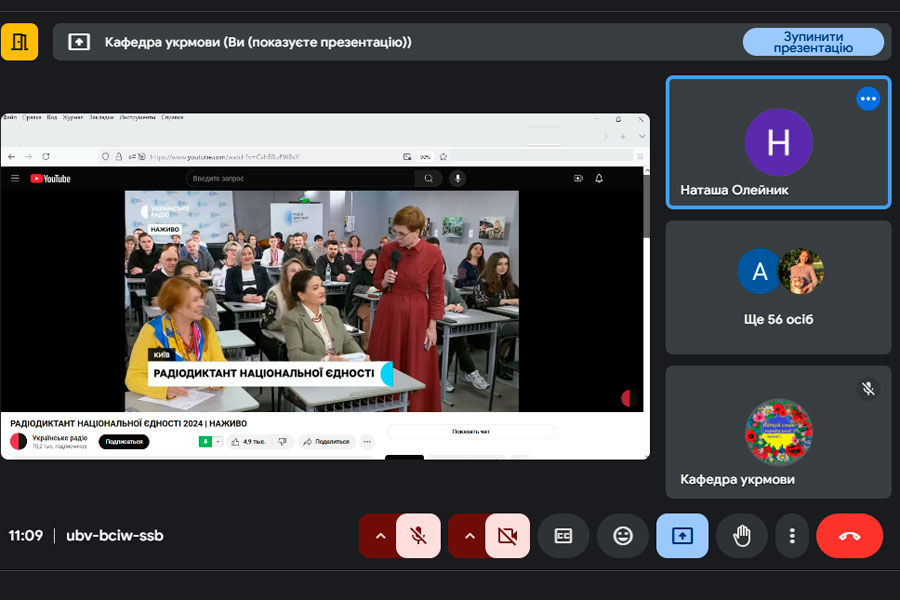This screenshot has height=600, width=900.
Task: Open options on Наташа Олейник tile
Action: pos(867,98)
